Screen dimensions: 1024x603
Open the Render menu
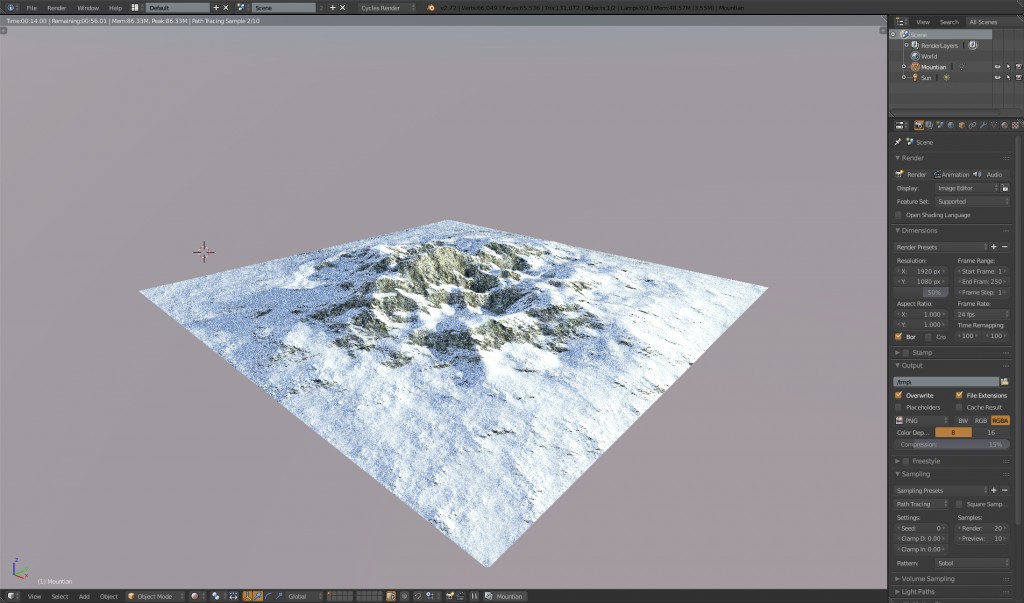pyautogui.click(x=55, y=7)
